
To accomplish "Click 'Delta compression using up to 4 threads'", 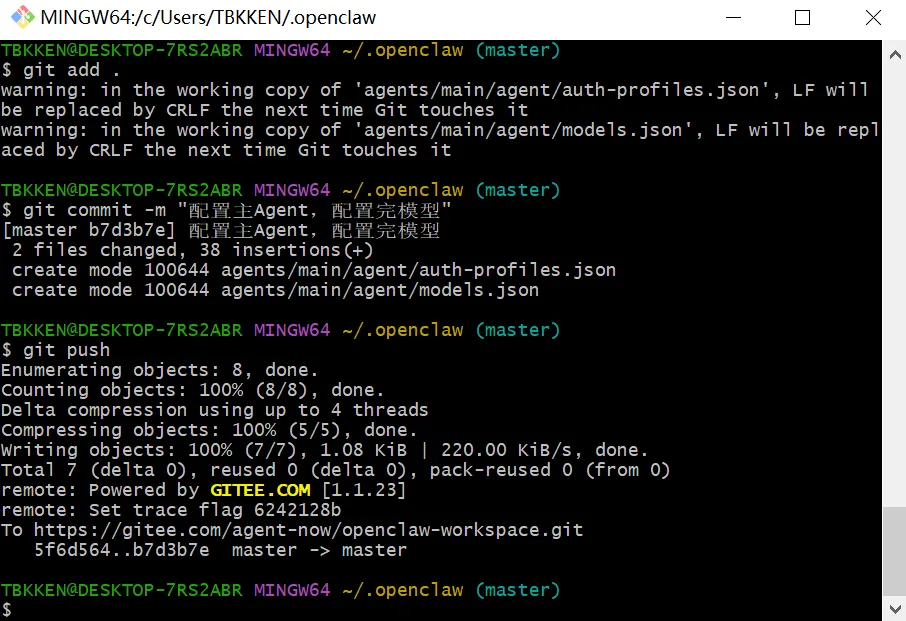I will [x=214, y=410].
